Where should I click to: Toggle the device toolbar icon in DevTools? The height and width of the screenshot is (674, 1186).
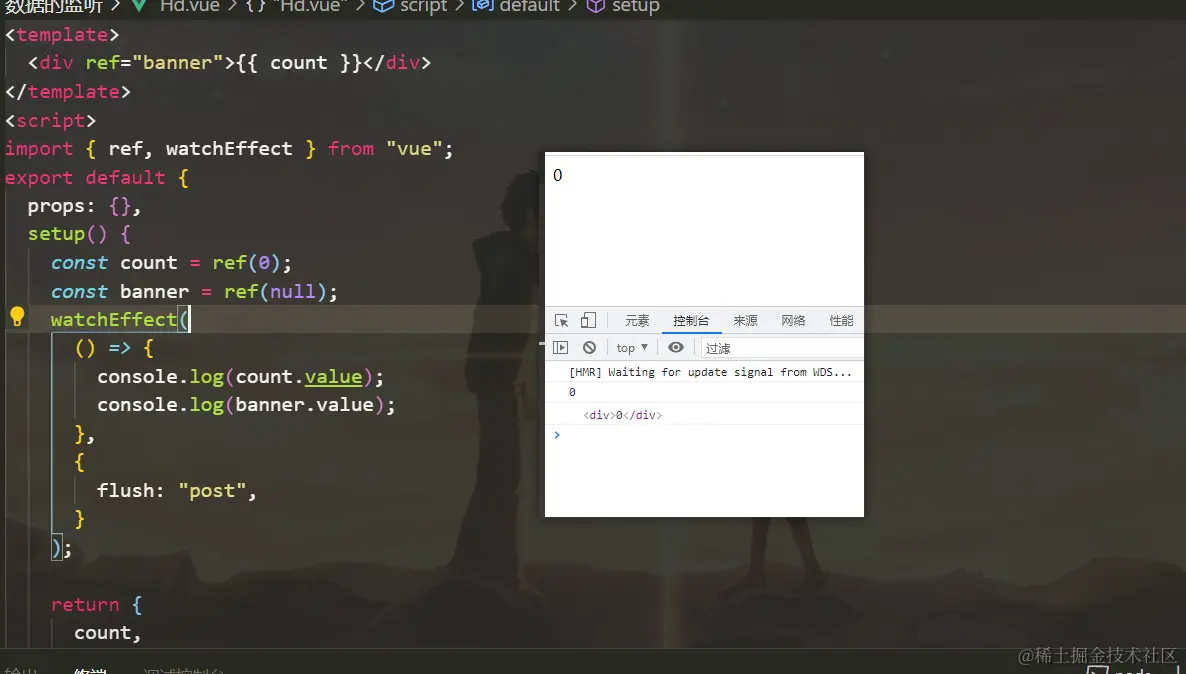(x=588, y=321)
